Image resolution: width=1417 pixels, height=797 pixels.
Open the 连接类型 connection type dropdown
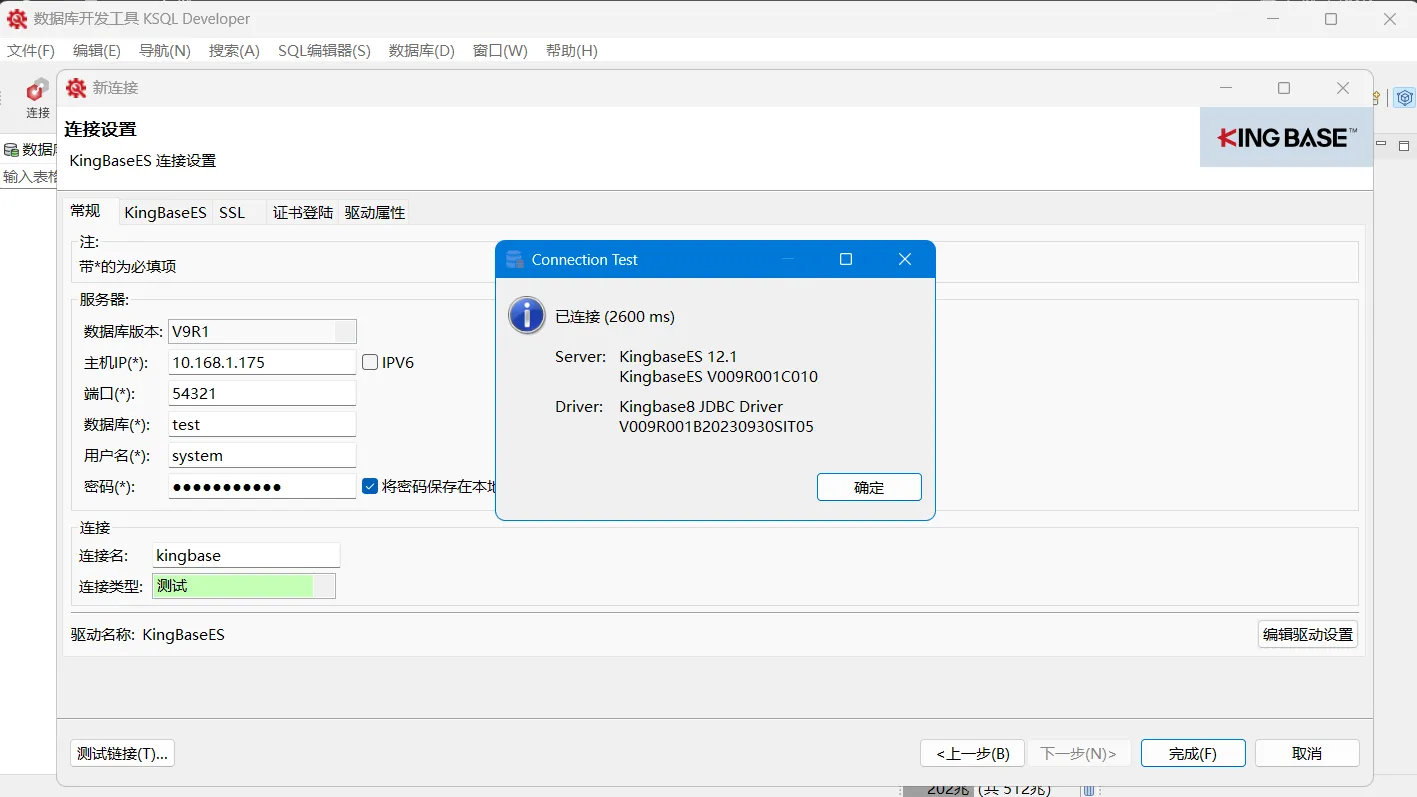point(325,585)
